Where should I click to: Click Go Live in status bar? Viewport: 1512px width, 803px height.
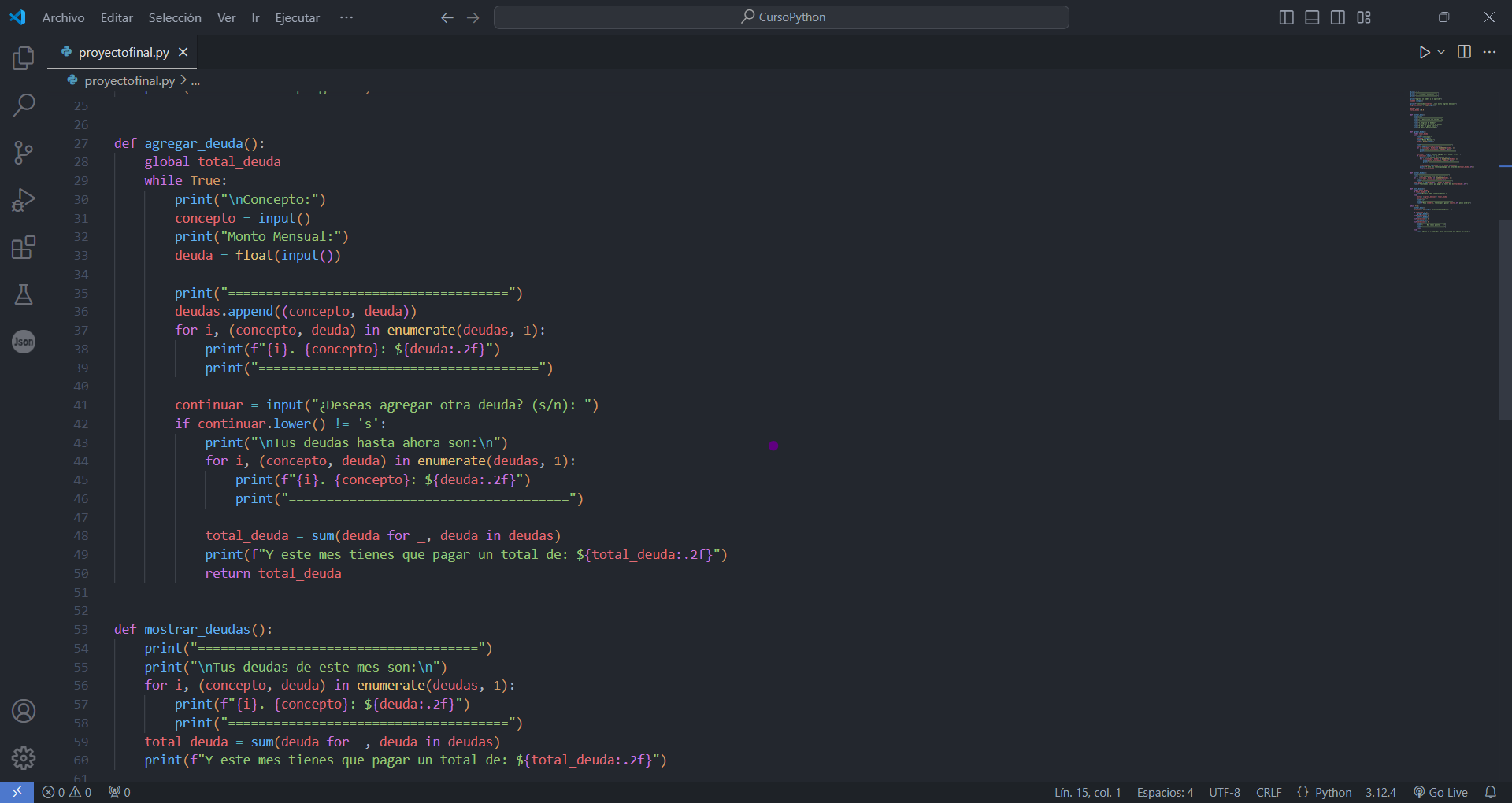(x=1440, y=792)
